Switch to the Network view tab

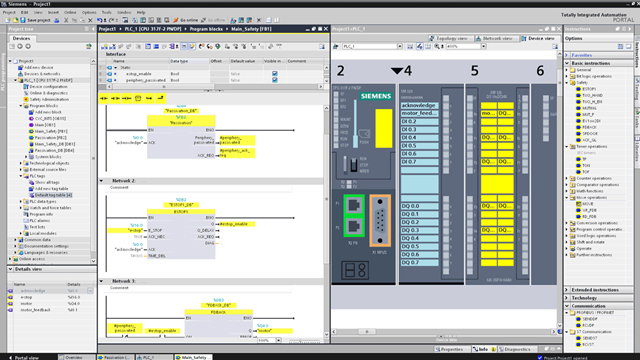[494, 38]
